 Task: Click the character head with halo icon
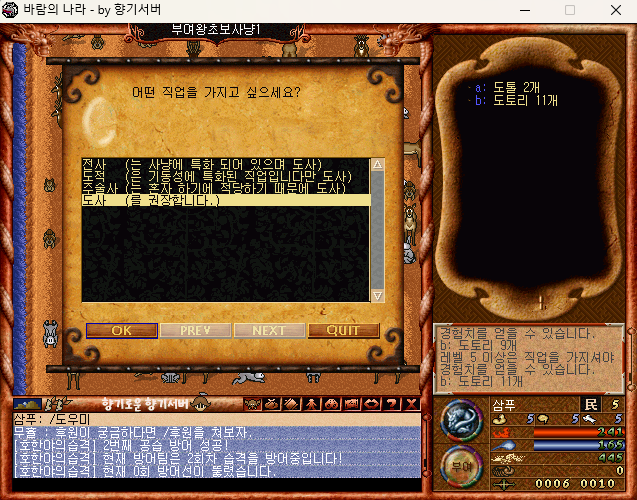[201, 403]
